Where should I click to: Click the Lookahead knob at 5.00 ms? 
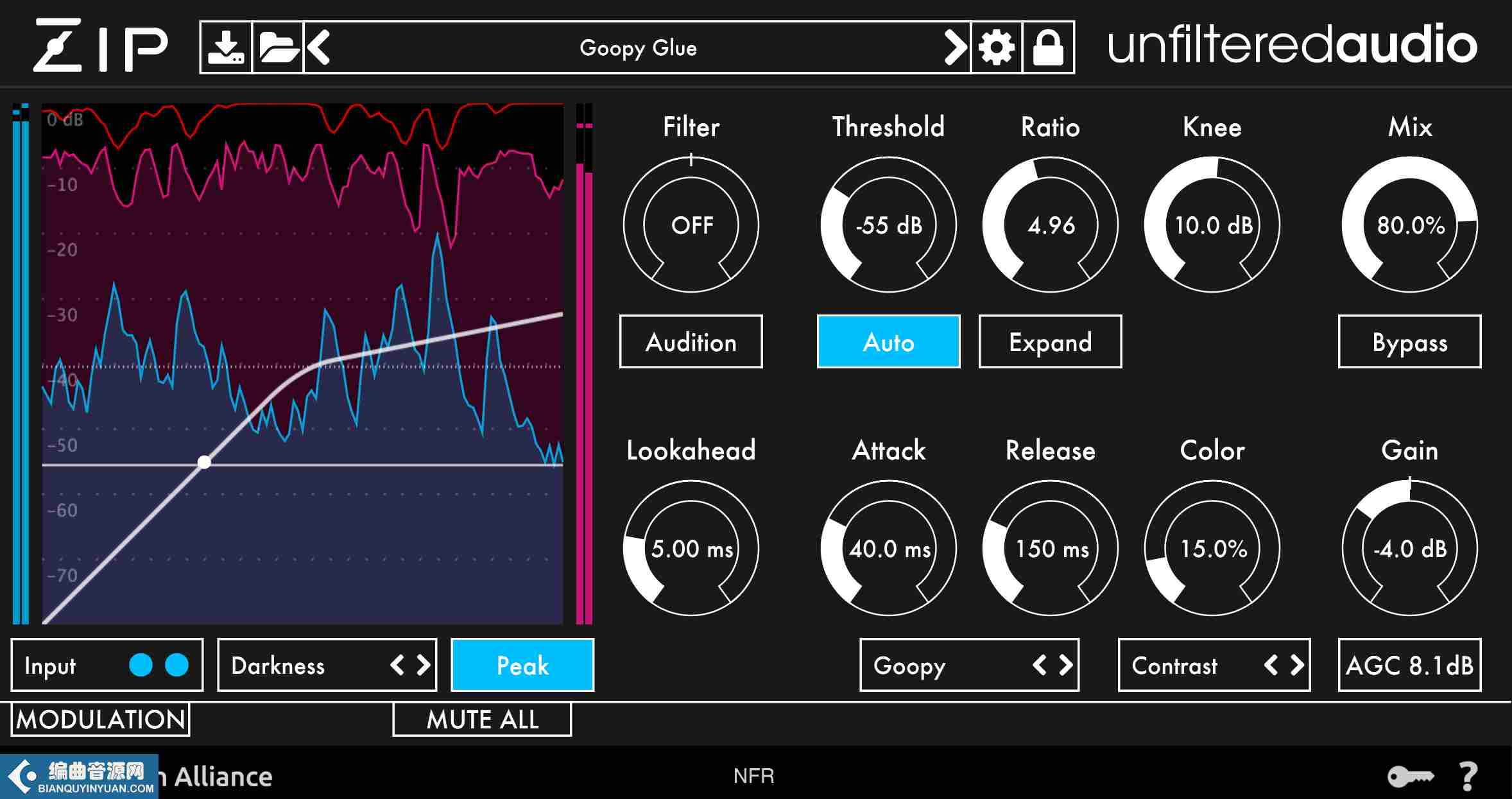click(x=691, y=548)
